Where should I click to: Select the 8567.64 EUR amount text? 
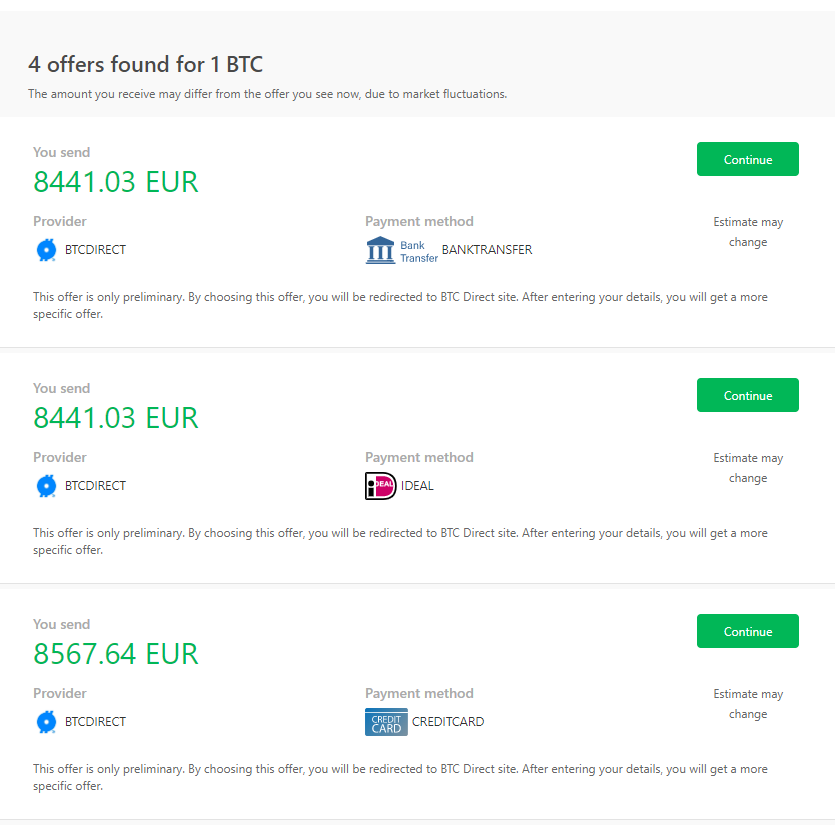[115, 653]
